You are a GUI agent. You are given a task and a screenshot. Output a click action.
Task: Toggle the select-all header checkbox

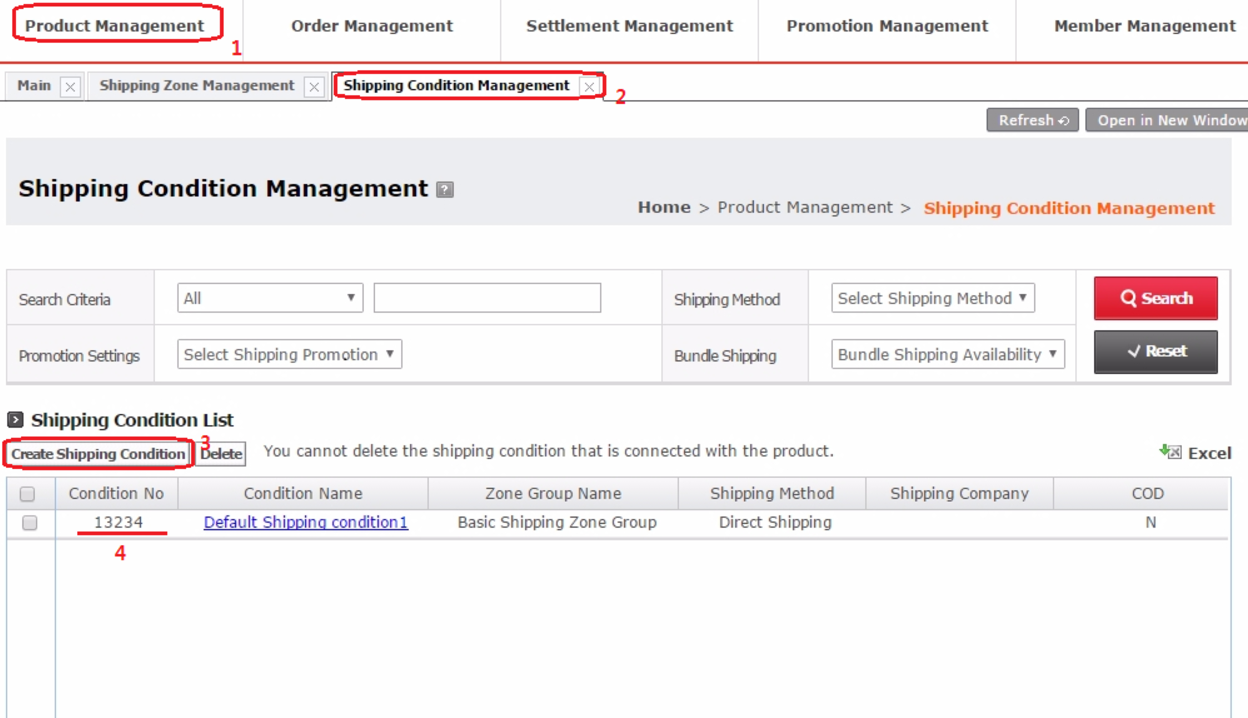(28, 494)
